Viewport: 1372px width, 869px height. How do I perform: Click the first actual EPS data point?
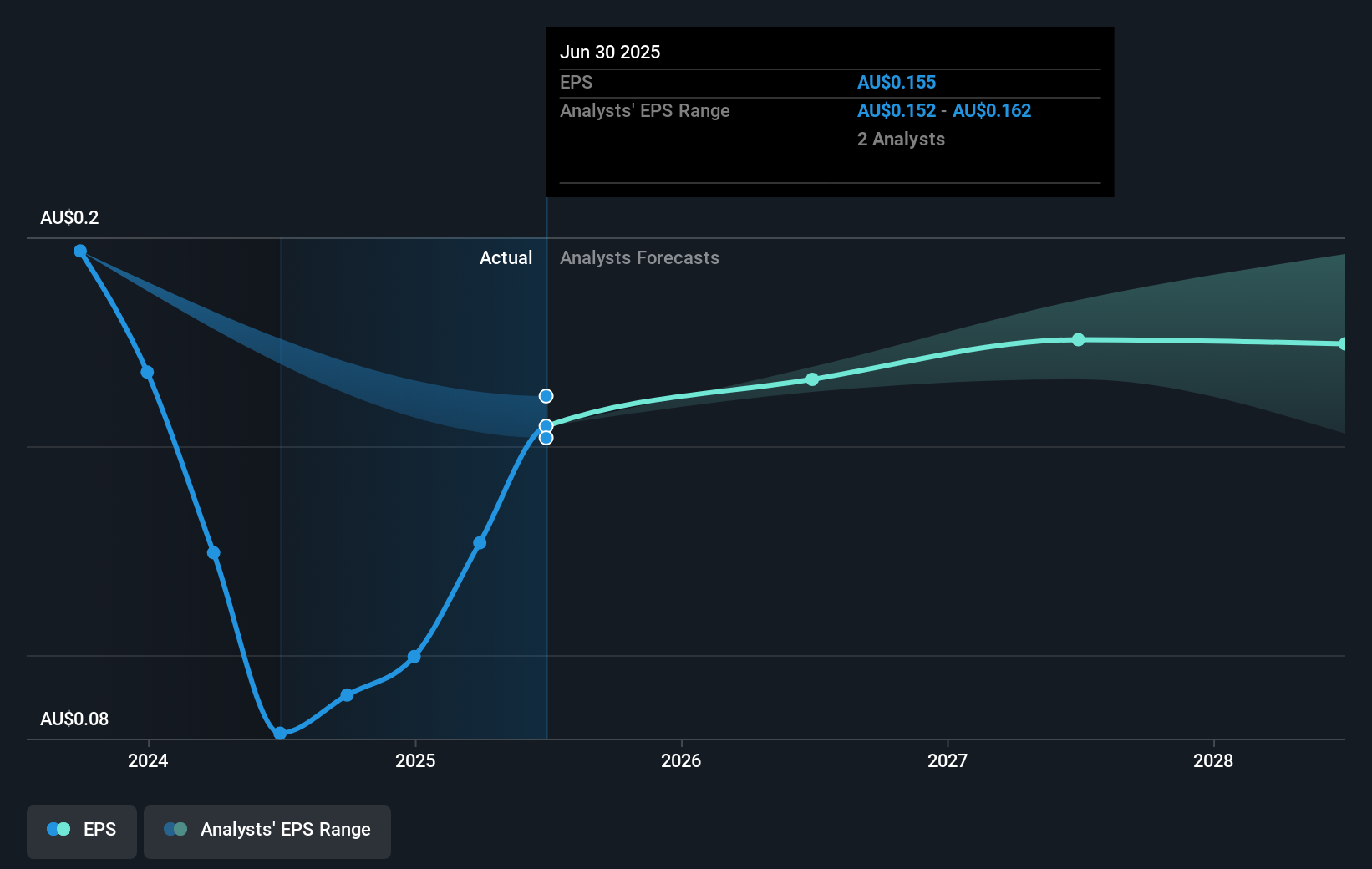[x=79, y=250]
